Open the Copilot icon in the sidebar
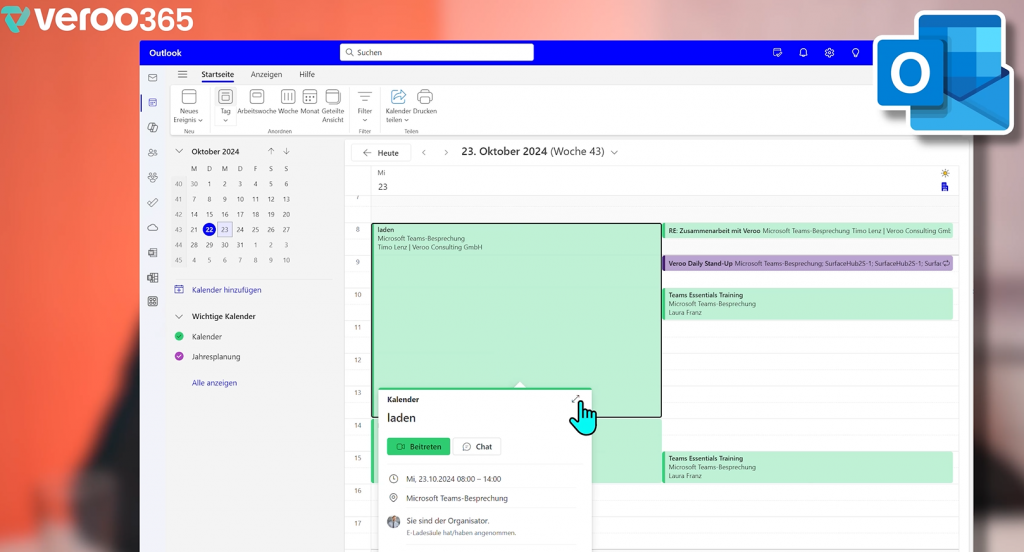Viewport: 1024px width, 552px height. pyautogui.click(x=152, y=127)
